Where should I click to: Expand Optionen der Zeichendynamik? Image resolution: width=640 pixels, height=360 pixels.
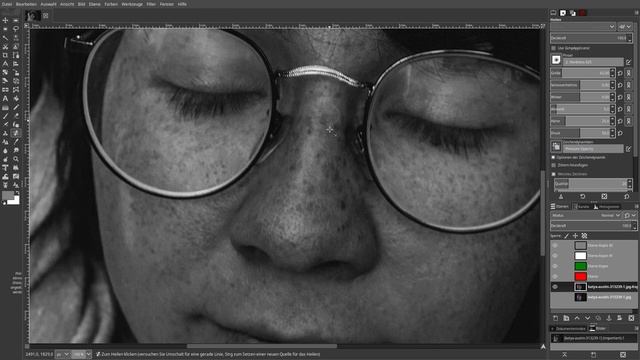click(x=553, y=157)
